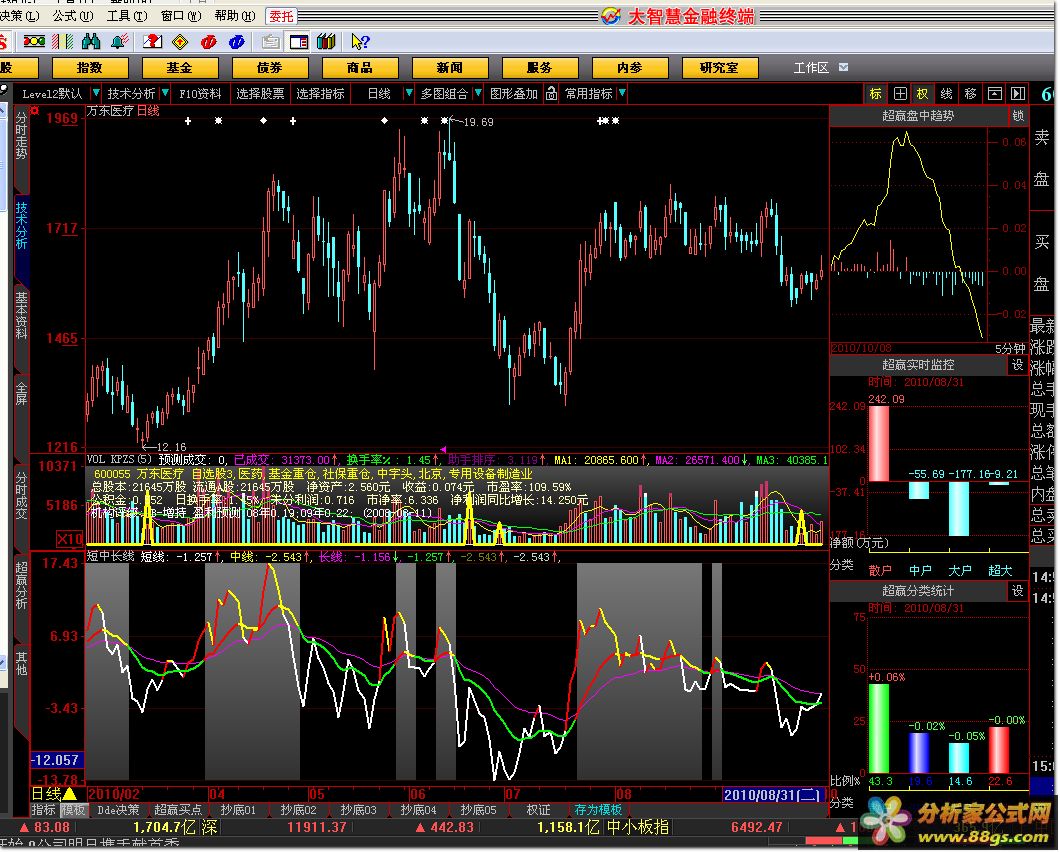Expand the 技术分析 dropdown arrow
This screenshot has height=852, width=1060.
165,93
